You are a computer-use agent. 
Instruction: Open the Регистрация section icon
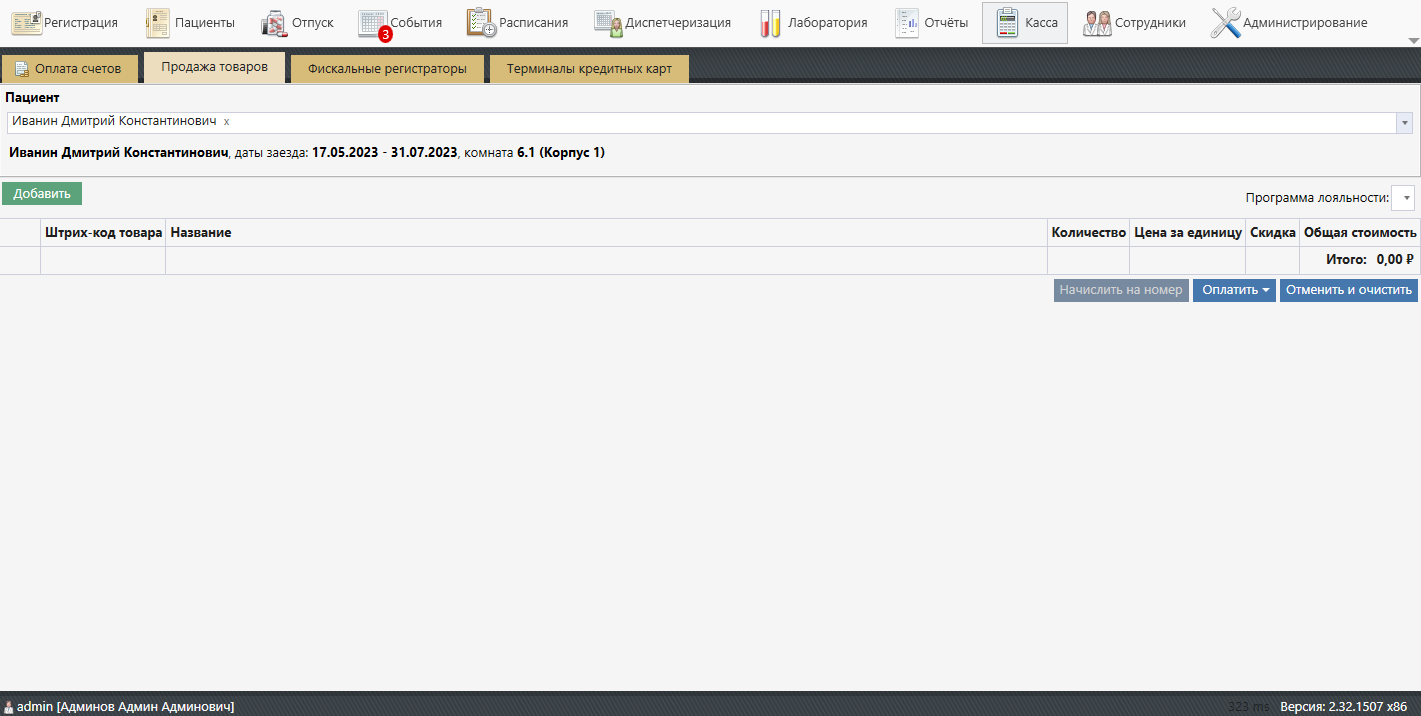[26, 23]
